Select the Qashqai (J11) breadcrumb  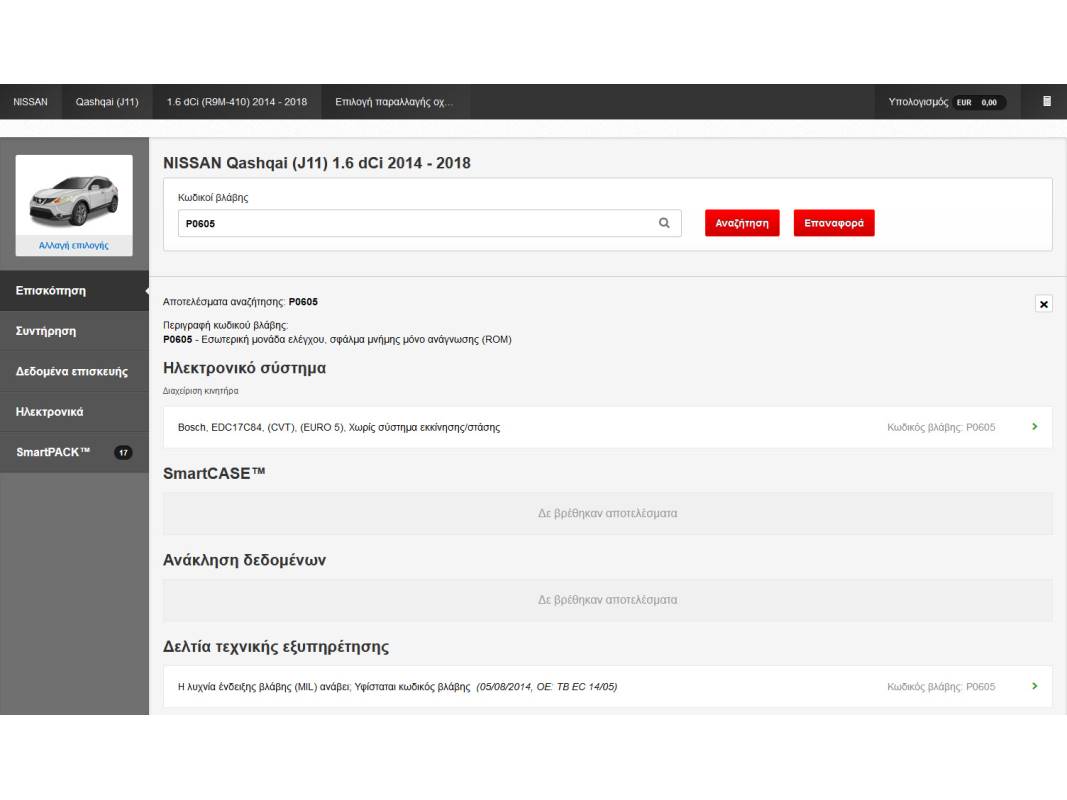pos(107,101)
